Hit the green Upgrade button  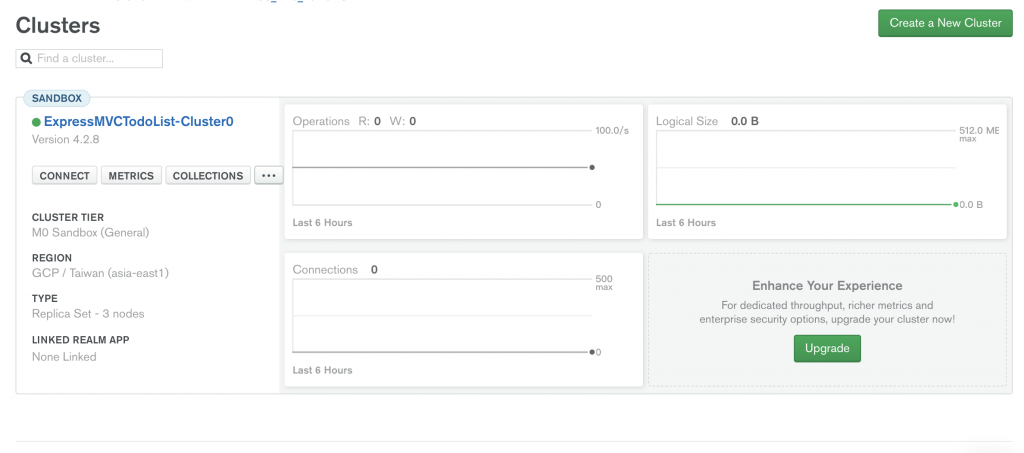click(x=827, y=348)
